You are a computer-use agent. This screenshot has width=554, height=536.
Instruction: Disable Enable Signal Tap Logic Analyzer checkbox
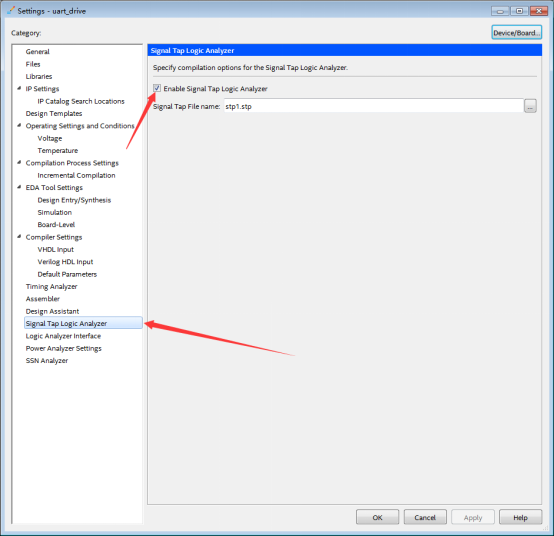[x=157, y=88]
